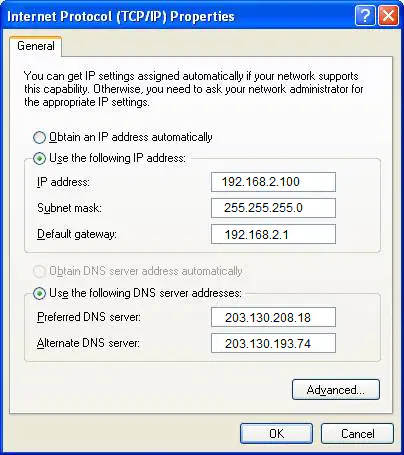
Task: Click the Subnet mask label
Action: click(x=69, y=208)
